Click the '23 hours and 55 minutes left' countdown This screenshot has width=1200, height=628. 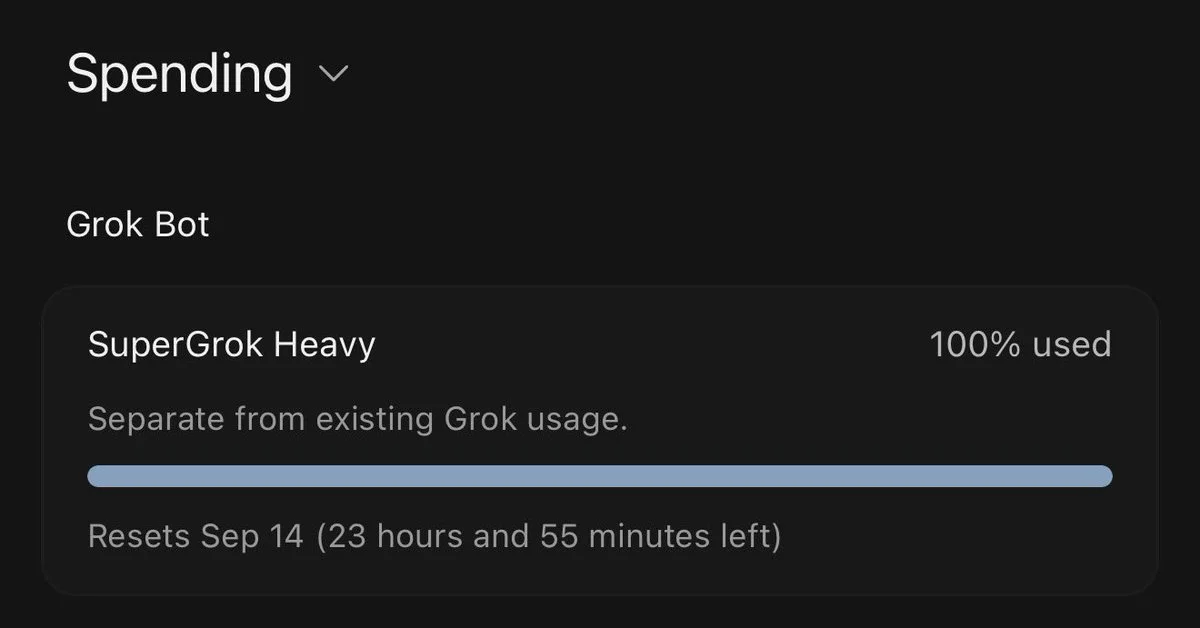[x=549, y=537]
